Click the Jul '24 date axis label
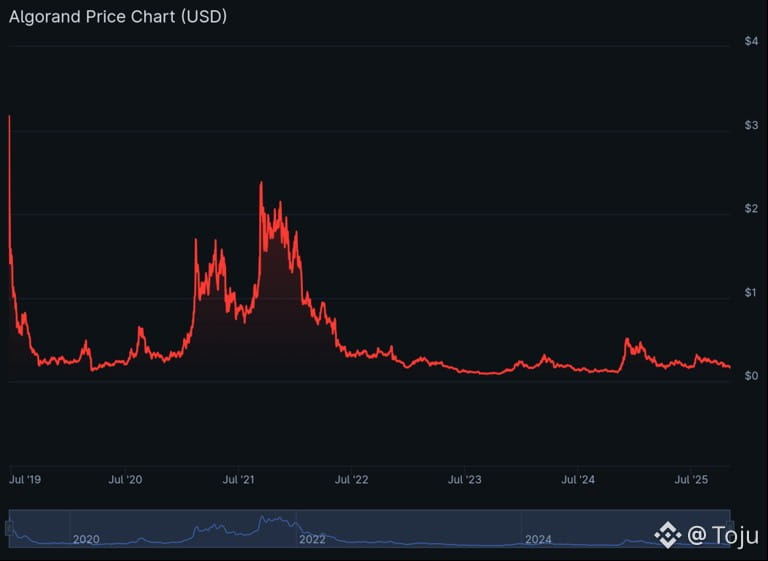This screenshot has height=561, width=768. point(577,479)
